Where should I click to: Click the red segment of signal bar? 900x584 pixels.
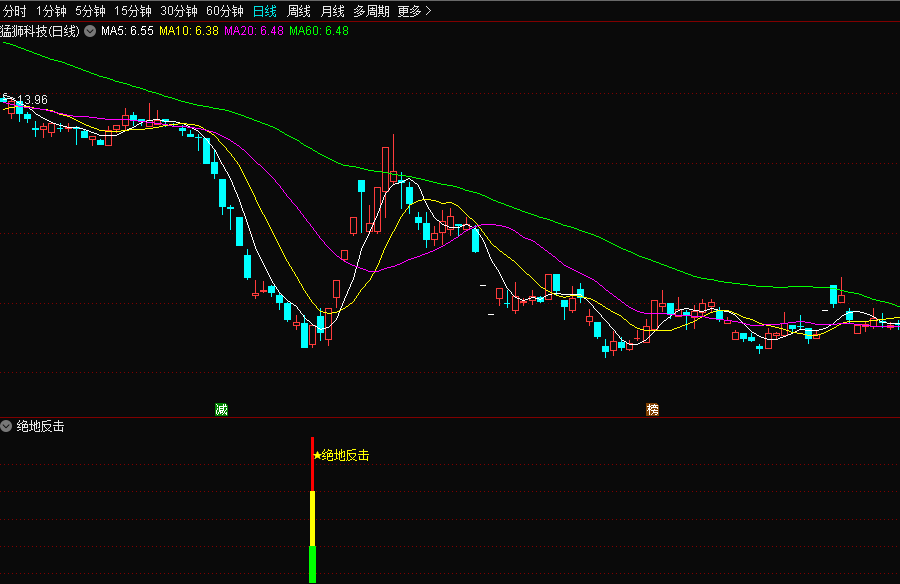coord(312,464)
